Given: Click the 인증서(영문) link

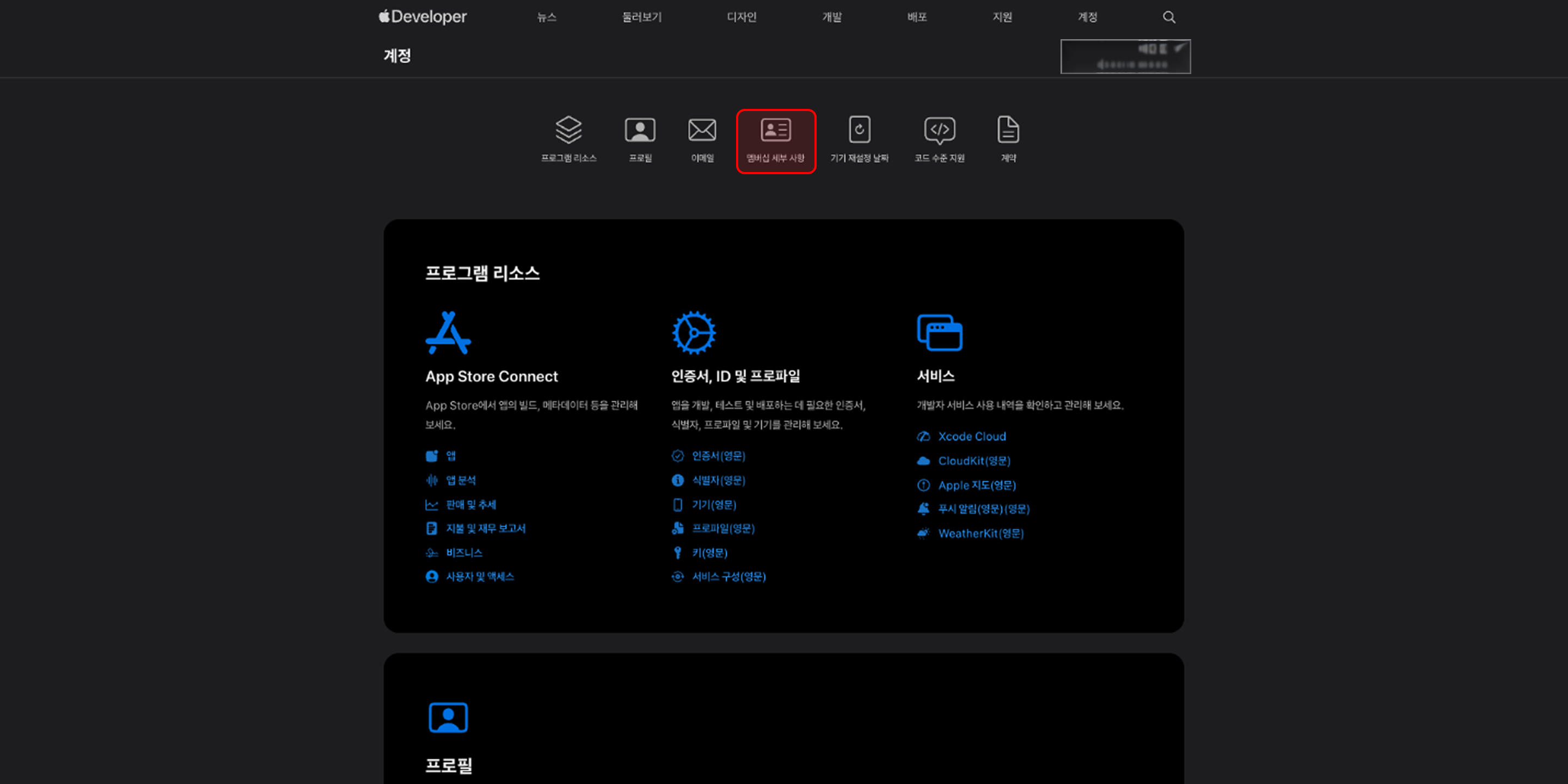Looking at the screenshot, I should pos(718,456).
